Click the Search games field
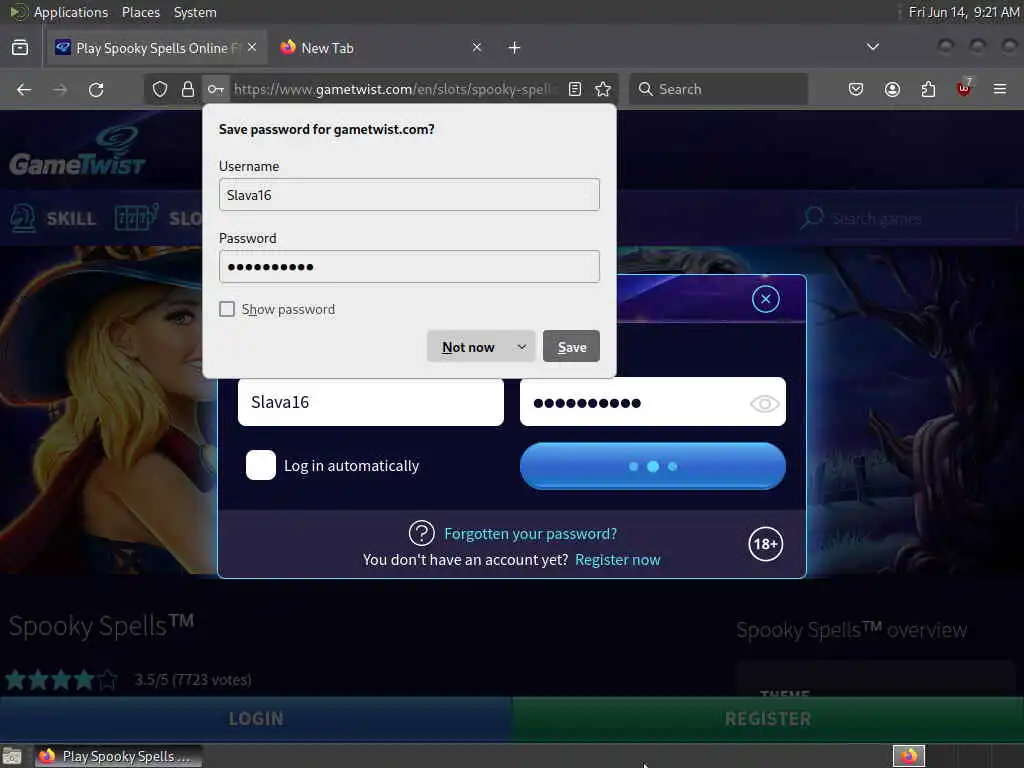The height and width of the screenshot is (768, 1024). tap(908, 218)
